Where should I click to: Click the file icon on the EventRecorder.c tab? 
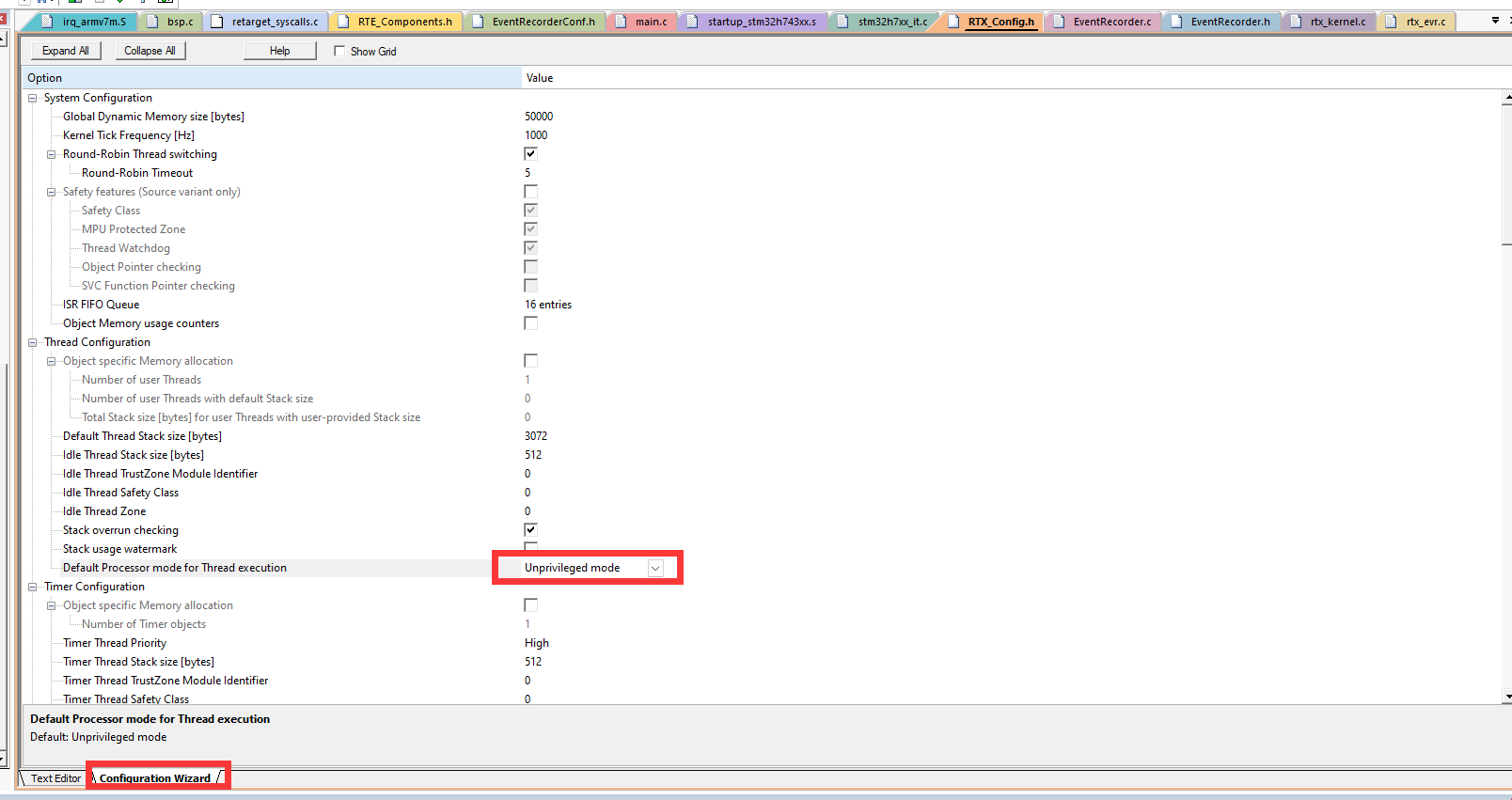(x=1059, y=22)
